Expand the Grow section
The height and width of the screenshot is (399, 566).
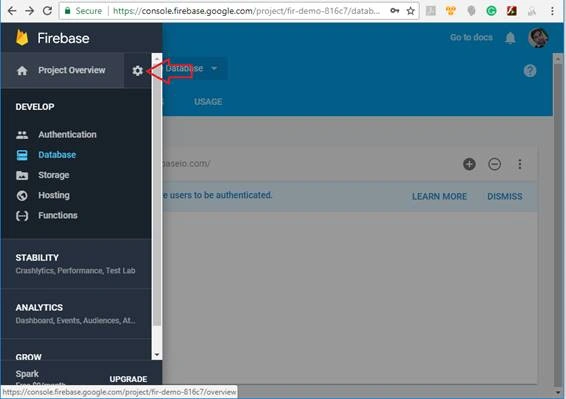point(76,351)
